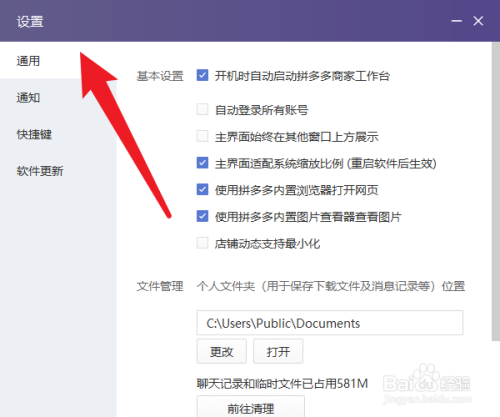Image resolution: width=500 pixels, height=417 pixels.
Task: Enable 店铺动态支持最小化 checkbox
Action: 202,243
